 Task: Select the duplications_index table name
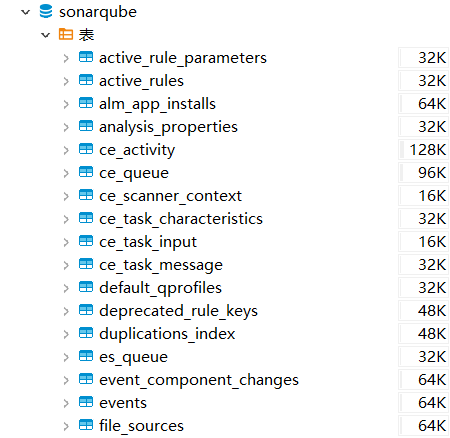pyautogui.click(x=167, y=334)
